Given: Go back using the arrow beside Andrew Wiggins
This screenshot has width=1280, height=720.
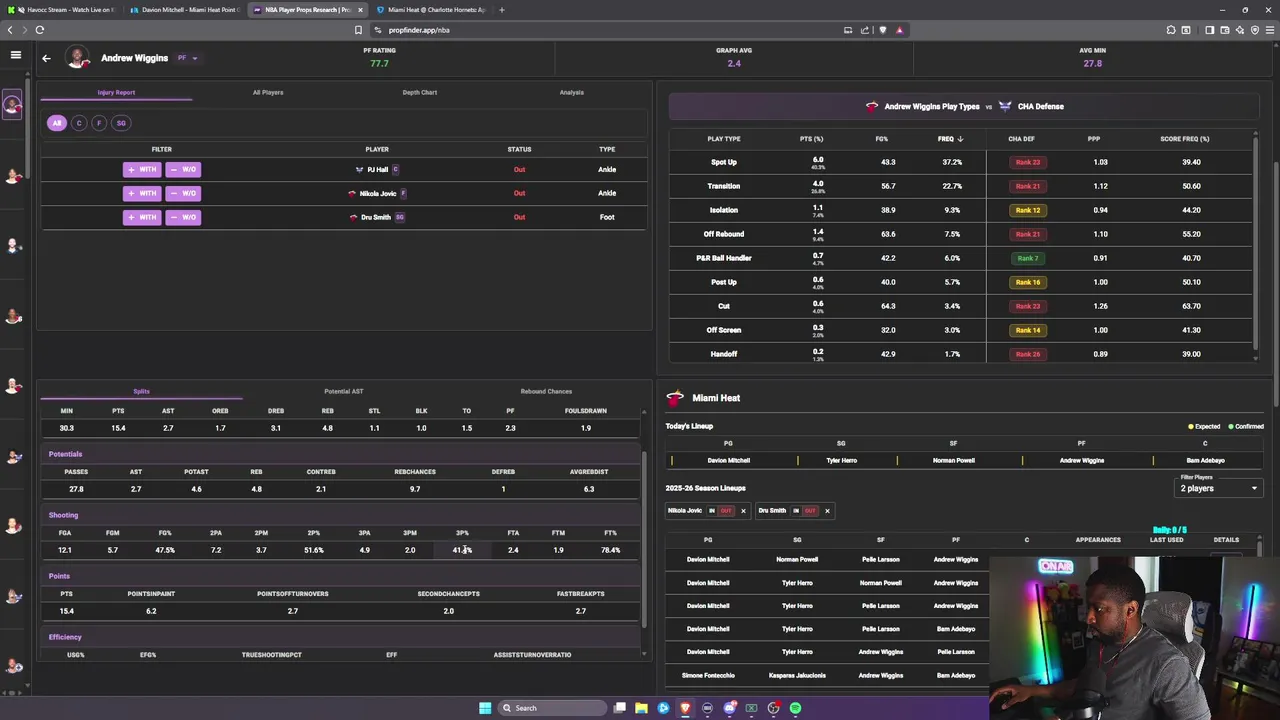Looking at the screenshot, I should pyautogui.click(x=46, y=58).
